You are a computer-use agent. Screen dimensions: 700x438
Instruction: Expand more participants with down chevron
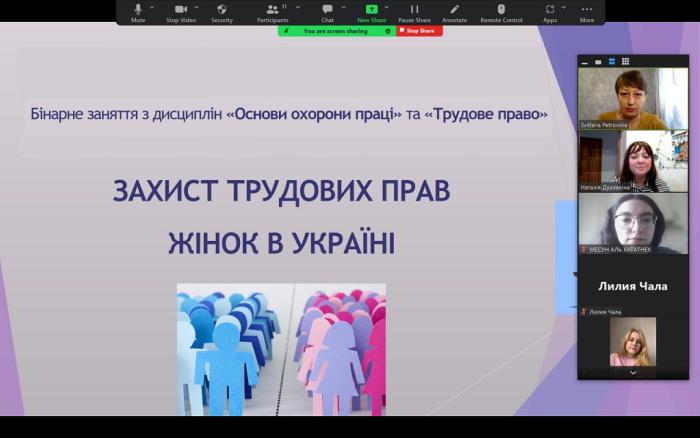tap(633, 373)
